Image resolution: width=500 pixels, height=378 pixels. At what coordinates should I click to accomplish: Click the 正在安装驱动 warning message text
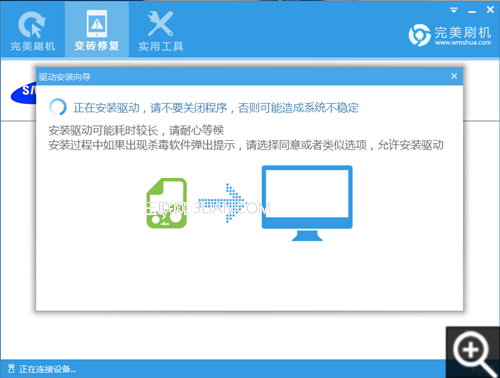click(x=216, y=108)
